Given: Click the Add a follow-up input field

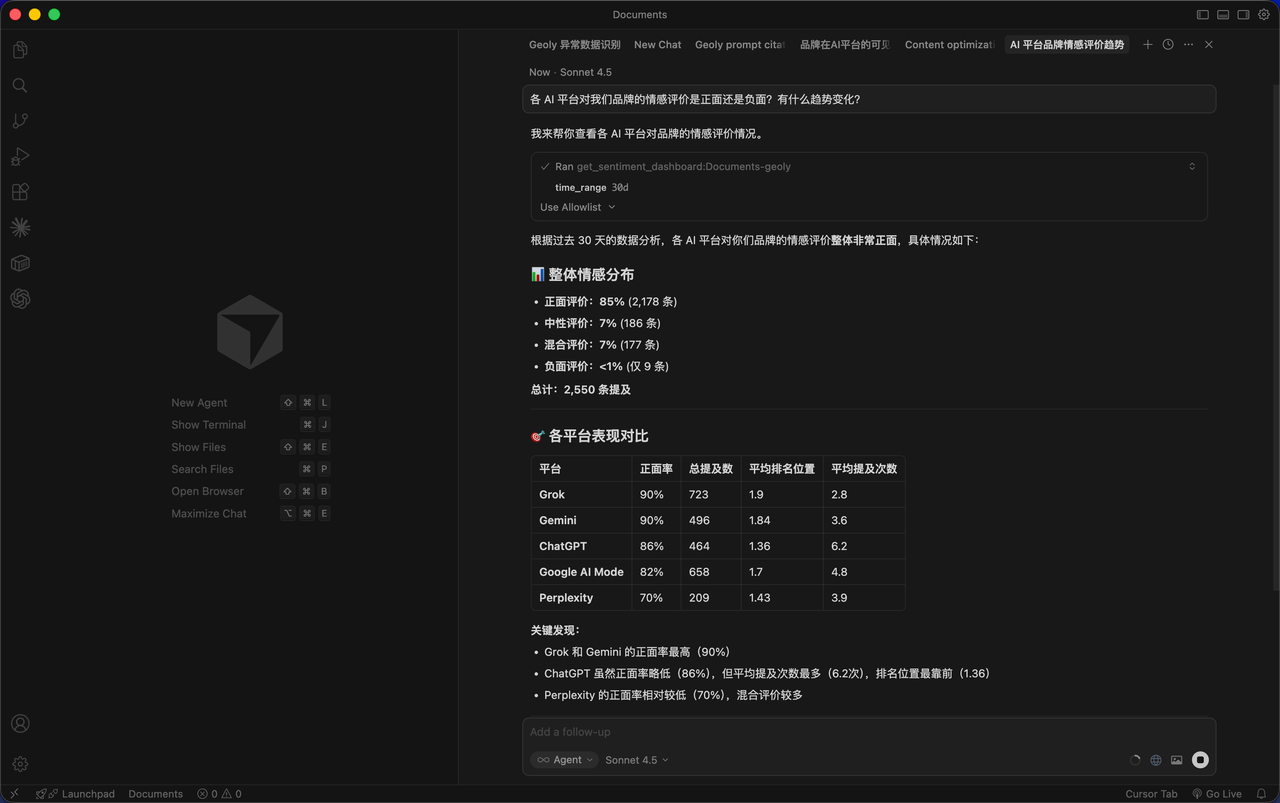Looking at the screenshot, I should tap(868, 732).
